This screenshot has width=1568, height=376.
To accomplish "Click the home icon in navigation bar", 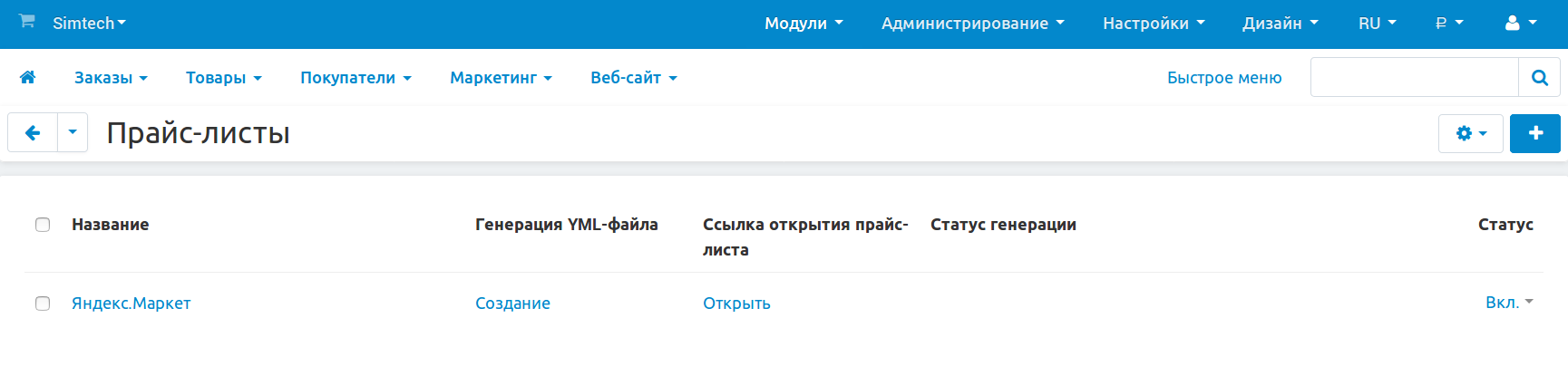I will click(27, 78).
